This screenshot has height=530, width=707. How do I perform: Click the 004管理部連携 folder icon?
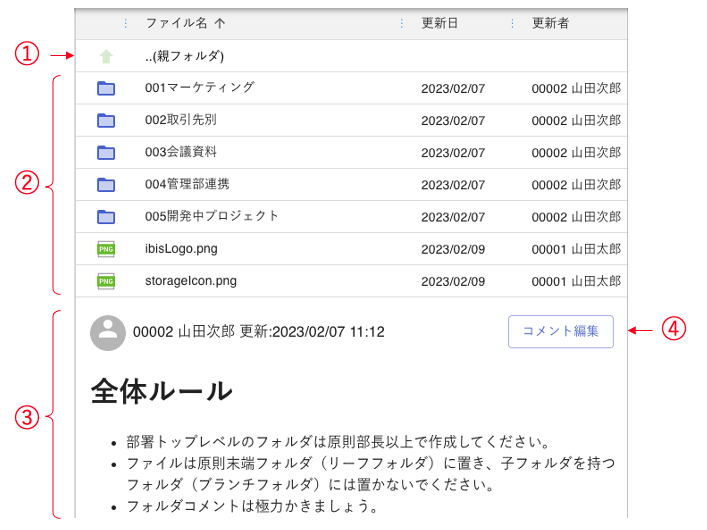click(106, 184)
